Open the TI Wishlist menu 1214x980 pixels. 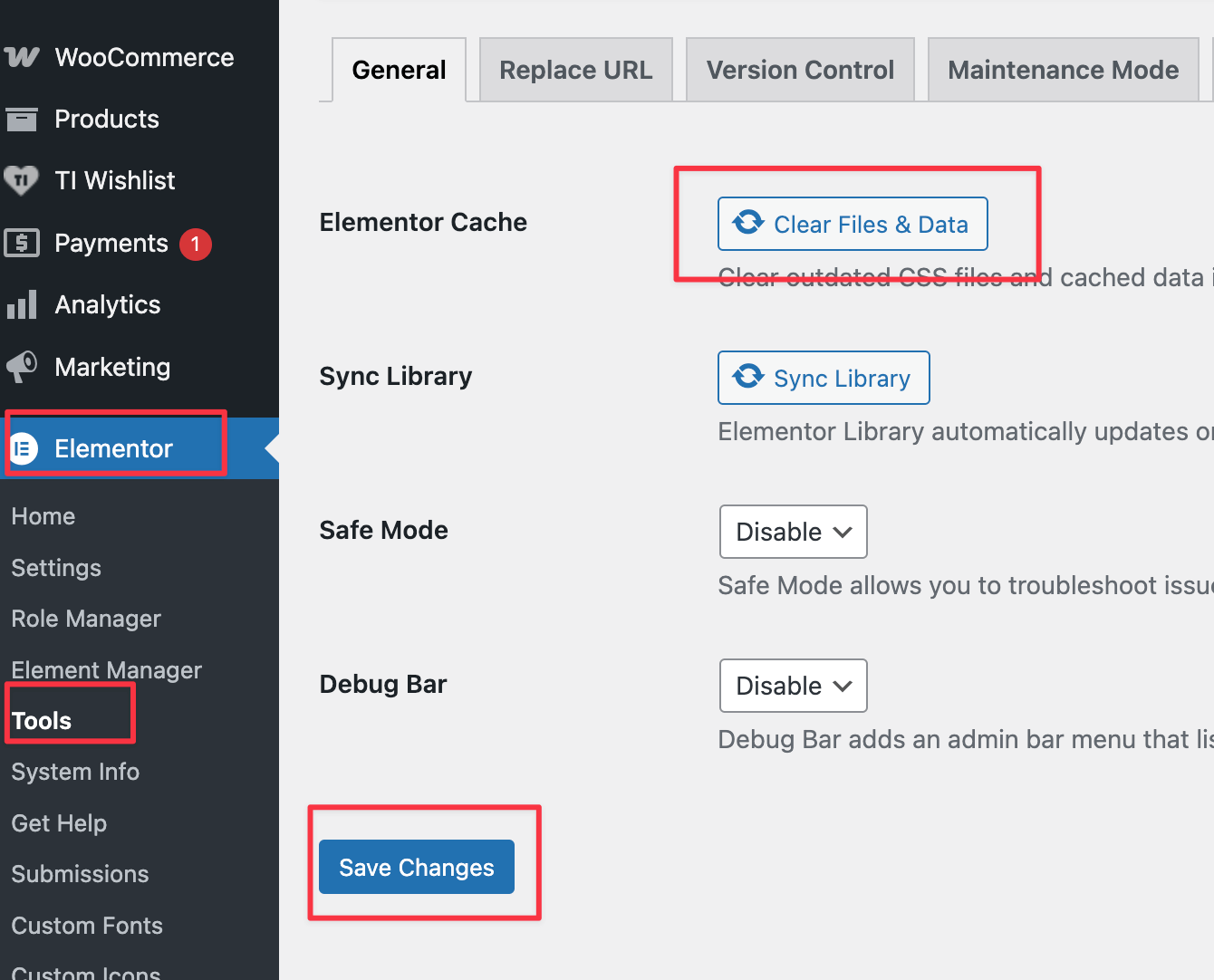coord(115,180)
